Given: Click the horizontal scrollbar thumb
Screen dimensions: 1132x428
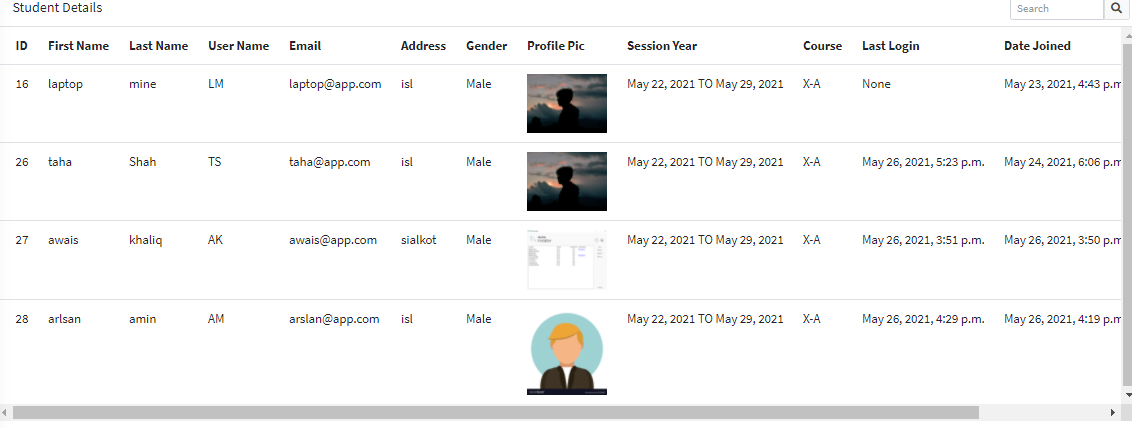Looking at the screenshot, I should click(x=495, y=412).
